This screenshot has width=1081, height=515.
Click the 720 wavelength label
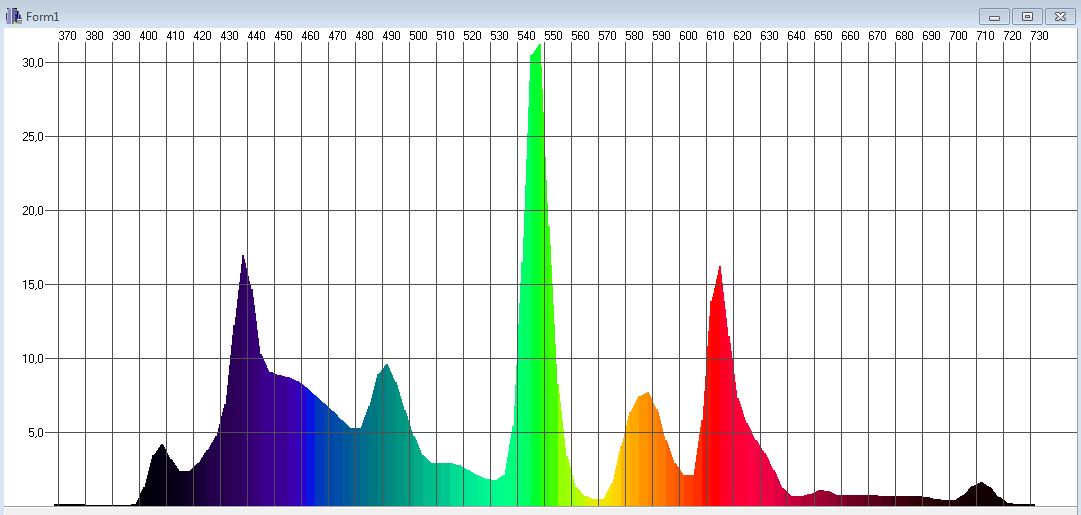point(1012,36)
